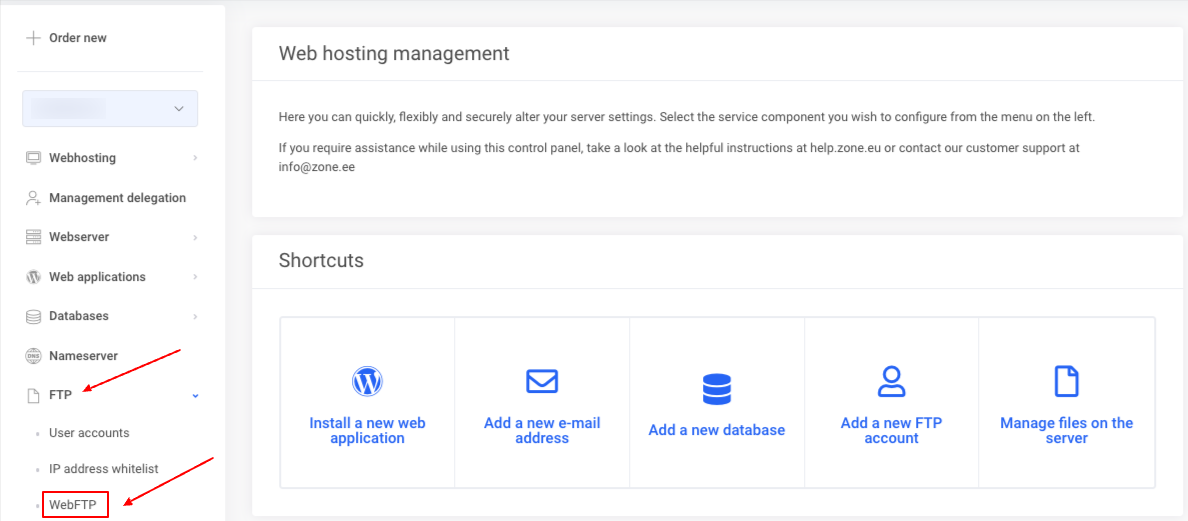Click the database stack icon in Shortcuts

pos(717,388)
